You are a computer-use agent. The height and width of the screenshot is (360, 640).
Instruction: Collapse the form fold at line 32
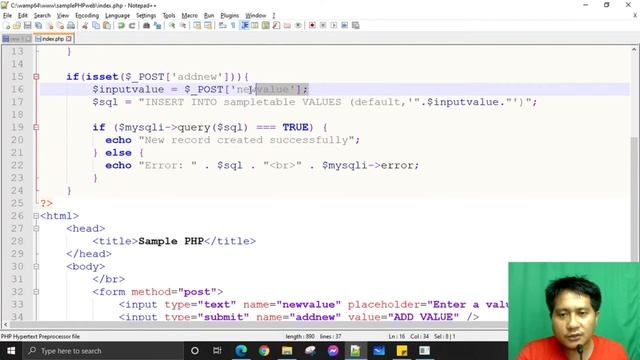point(36,292)
